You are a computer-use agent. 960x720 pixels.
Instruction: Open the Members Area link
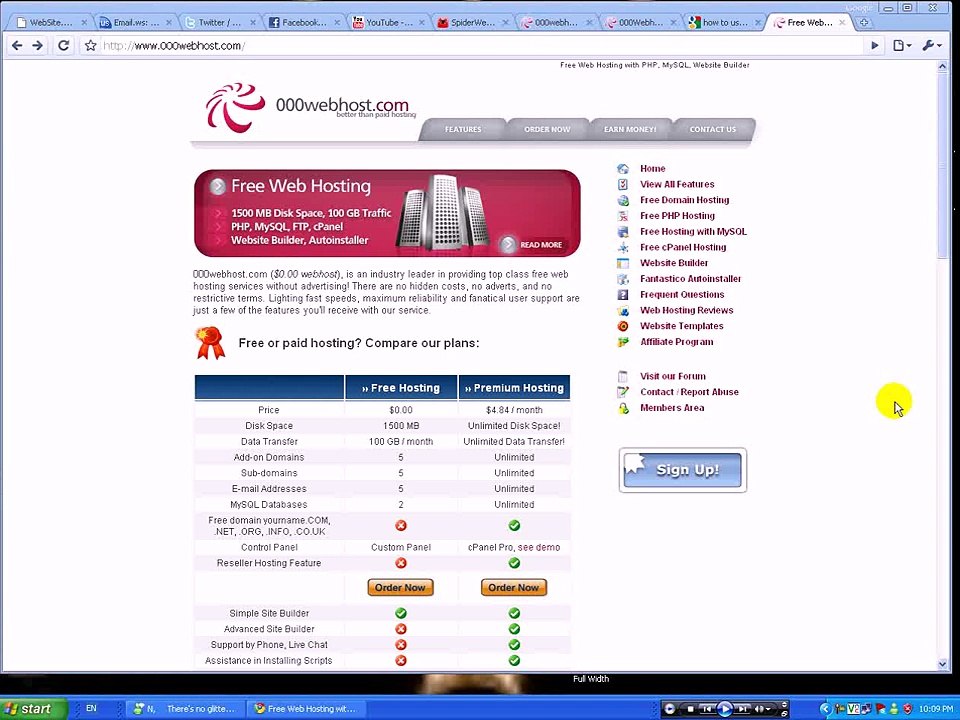672,408
